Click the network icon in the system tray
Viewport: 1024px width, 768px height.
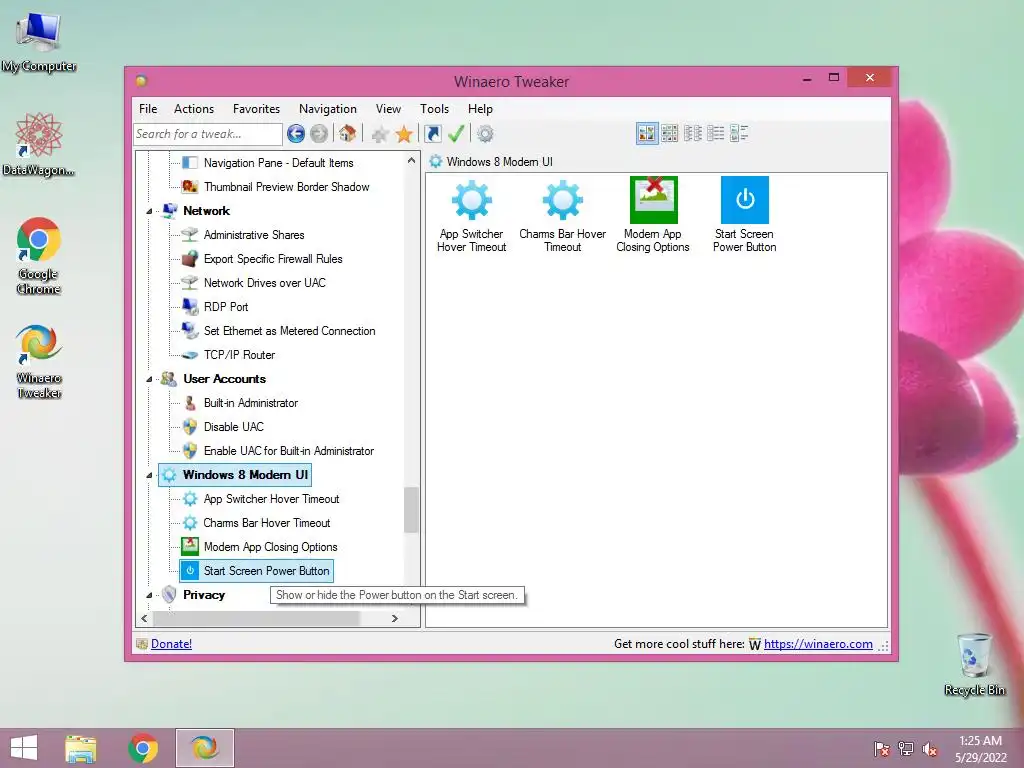(906, 749)
